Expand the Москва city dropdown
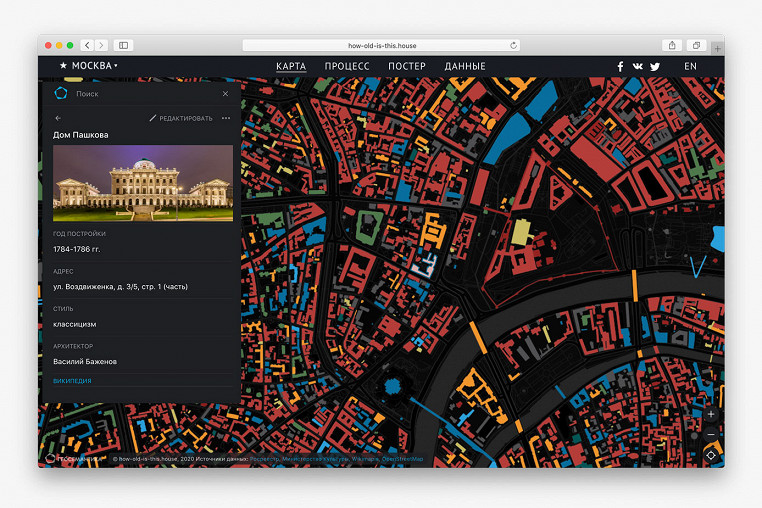The width and height of the screenshot is (762, 508). coord(88,66)
